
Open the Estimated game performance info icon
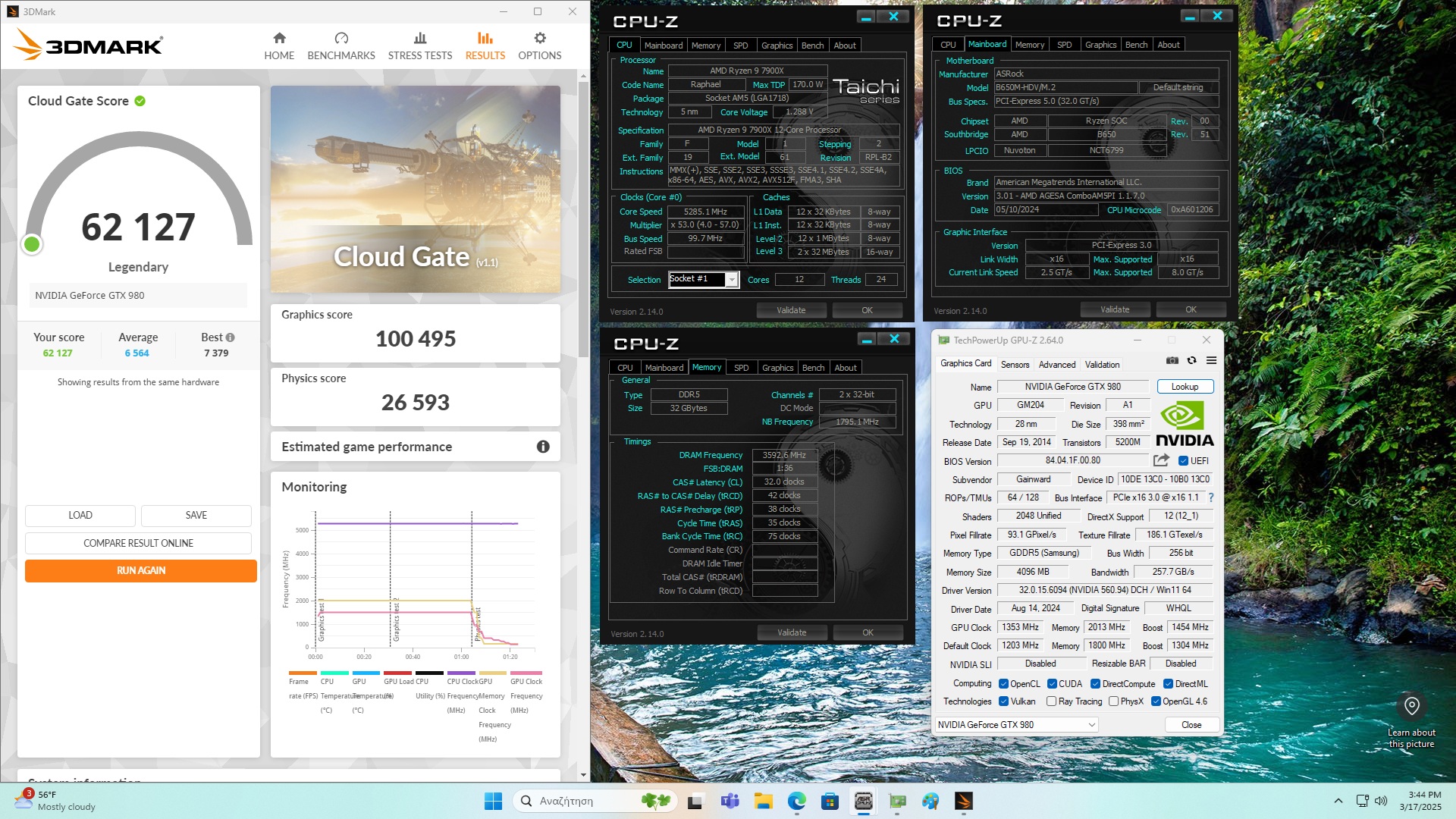543,447
